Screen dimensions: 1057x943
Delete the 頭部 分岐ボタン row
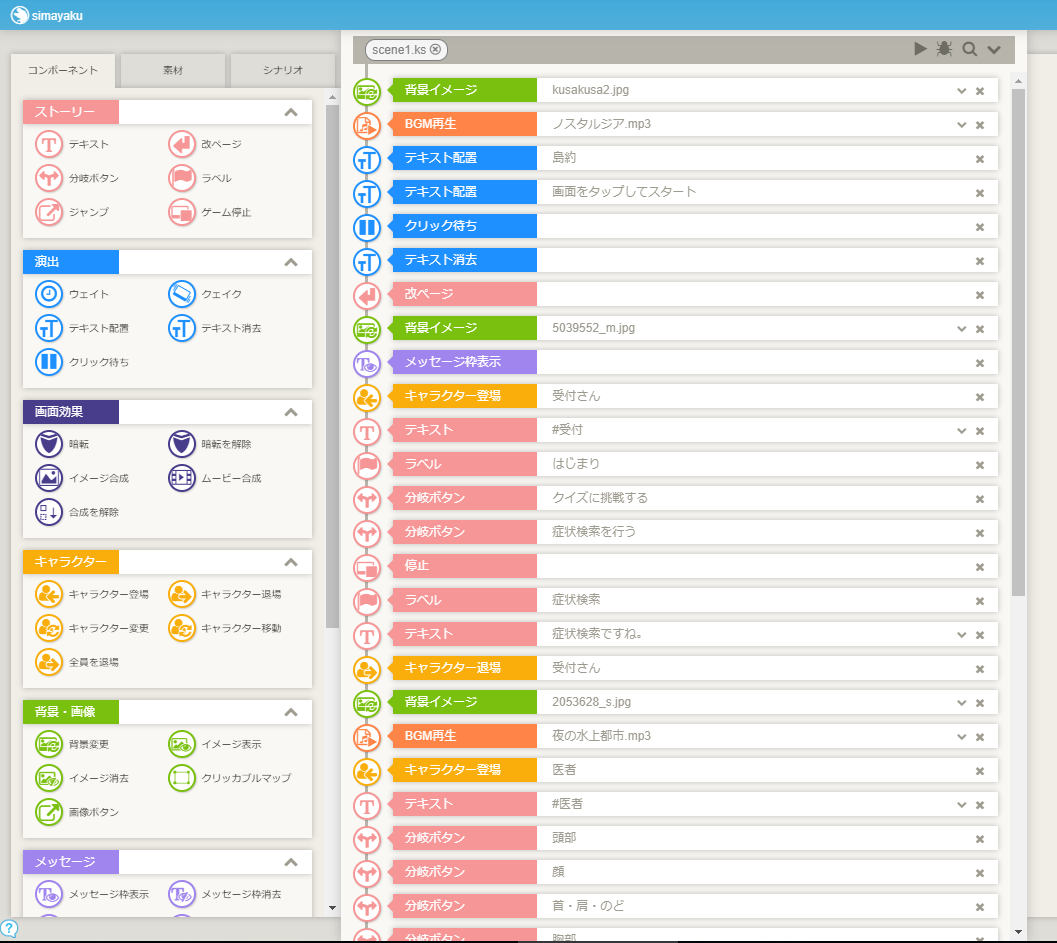tap(980, 839)
